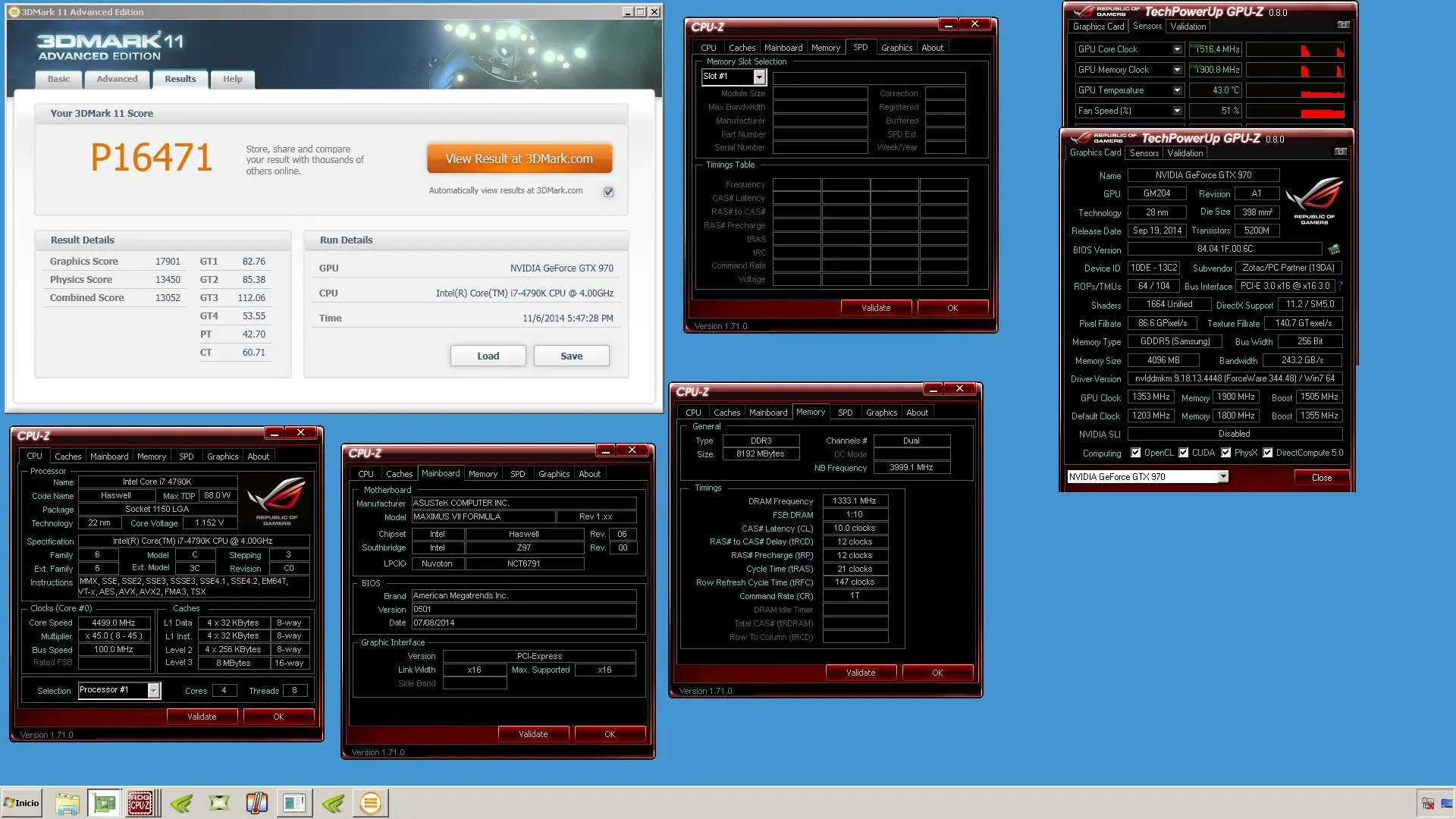This screenshot has width=1456, height=819.
Task: Select the orange 3DMark taskbar icon
Action: (x=371, y=803)
